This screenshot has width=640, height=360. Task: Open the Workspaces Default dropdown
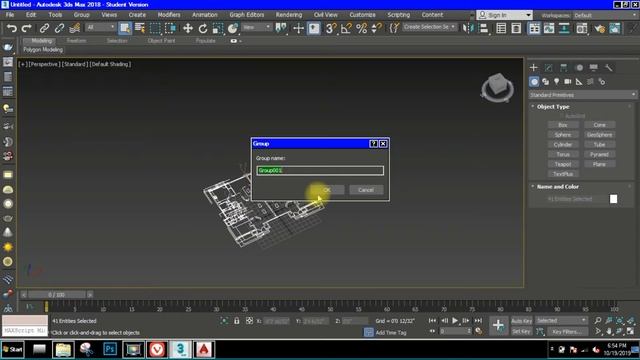click(x=606, y=16)
